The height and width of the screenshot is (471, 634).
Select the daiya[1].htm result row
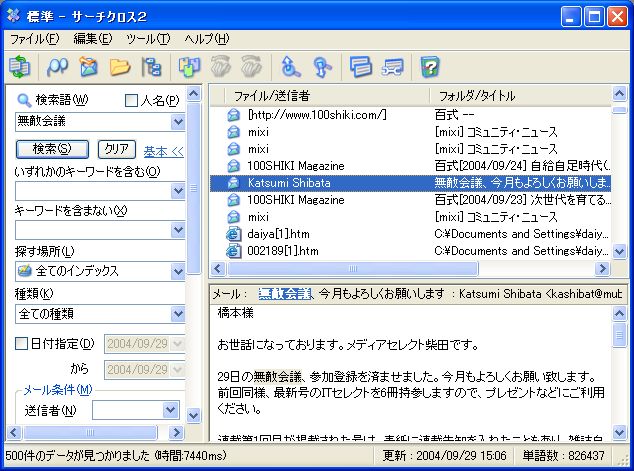pos(410,234)
